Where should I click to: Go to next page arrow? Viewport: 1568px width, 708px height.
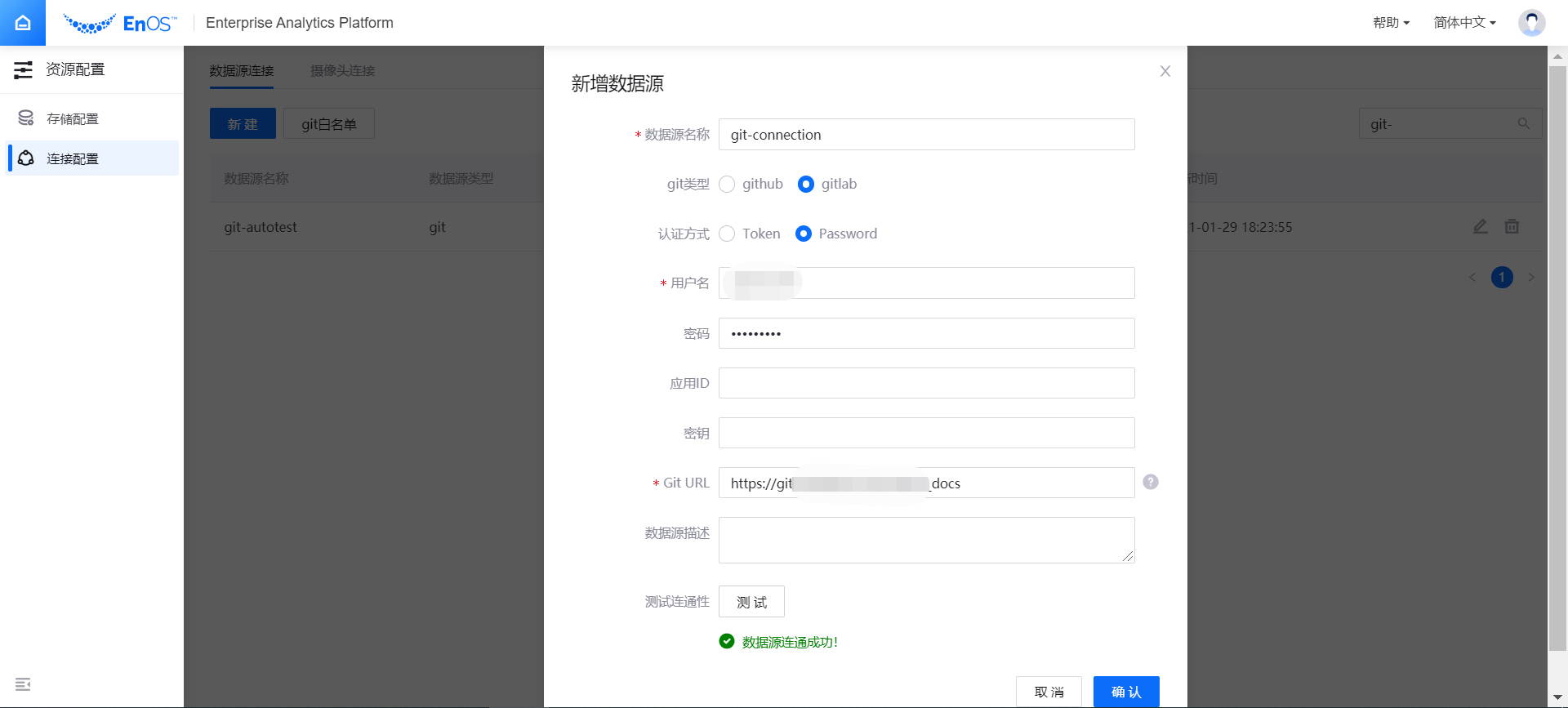[1531, 278]
